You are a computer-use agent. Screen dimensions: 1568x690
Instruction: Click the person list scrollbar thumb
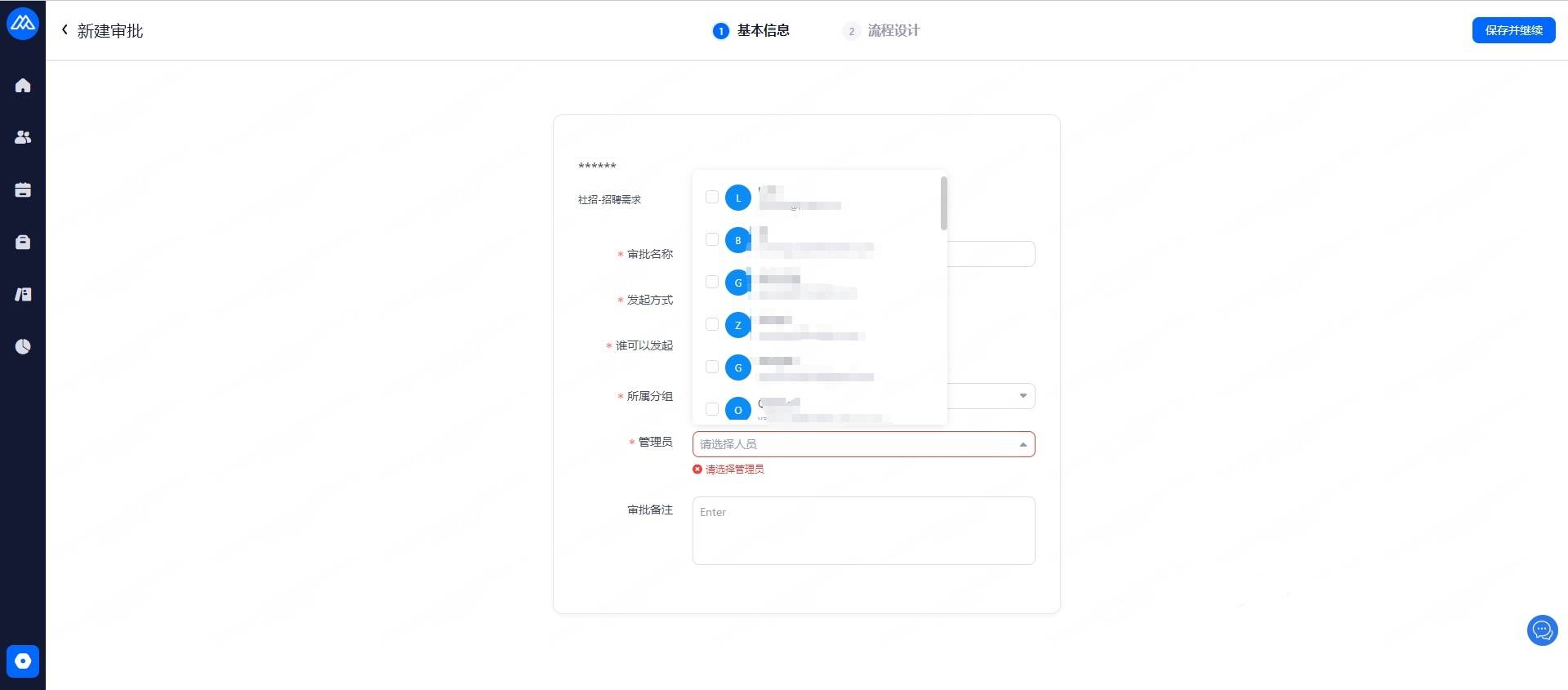pos(943,203)
